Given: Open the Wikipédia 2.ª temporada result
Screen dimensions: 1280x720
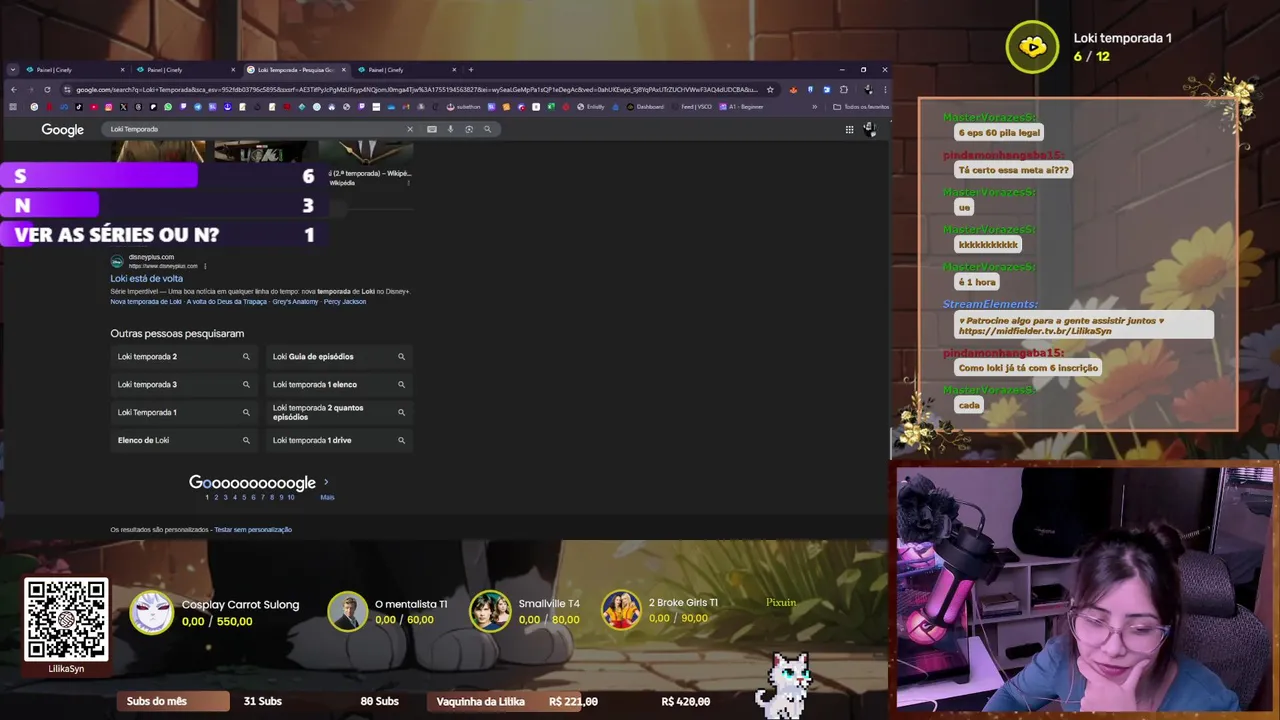Looking at the screenshot, I should click(x=369, y=173).
